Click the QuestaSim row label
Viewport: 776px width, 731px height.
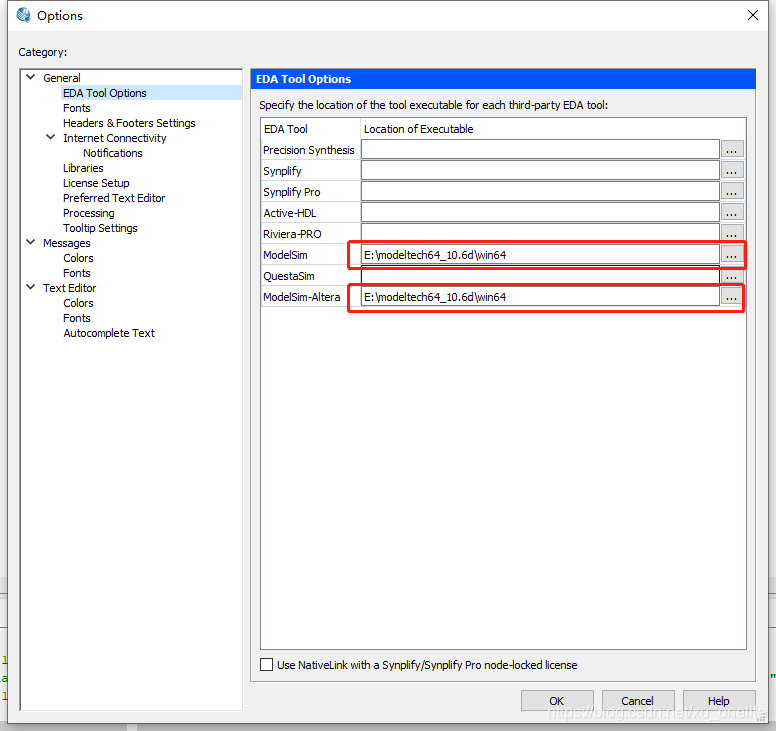289,276
